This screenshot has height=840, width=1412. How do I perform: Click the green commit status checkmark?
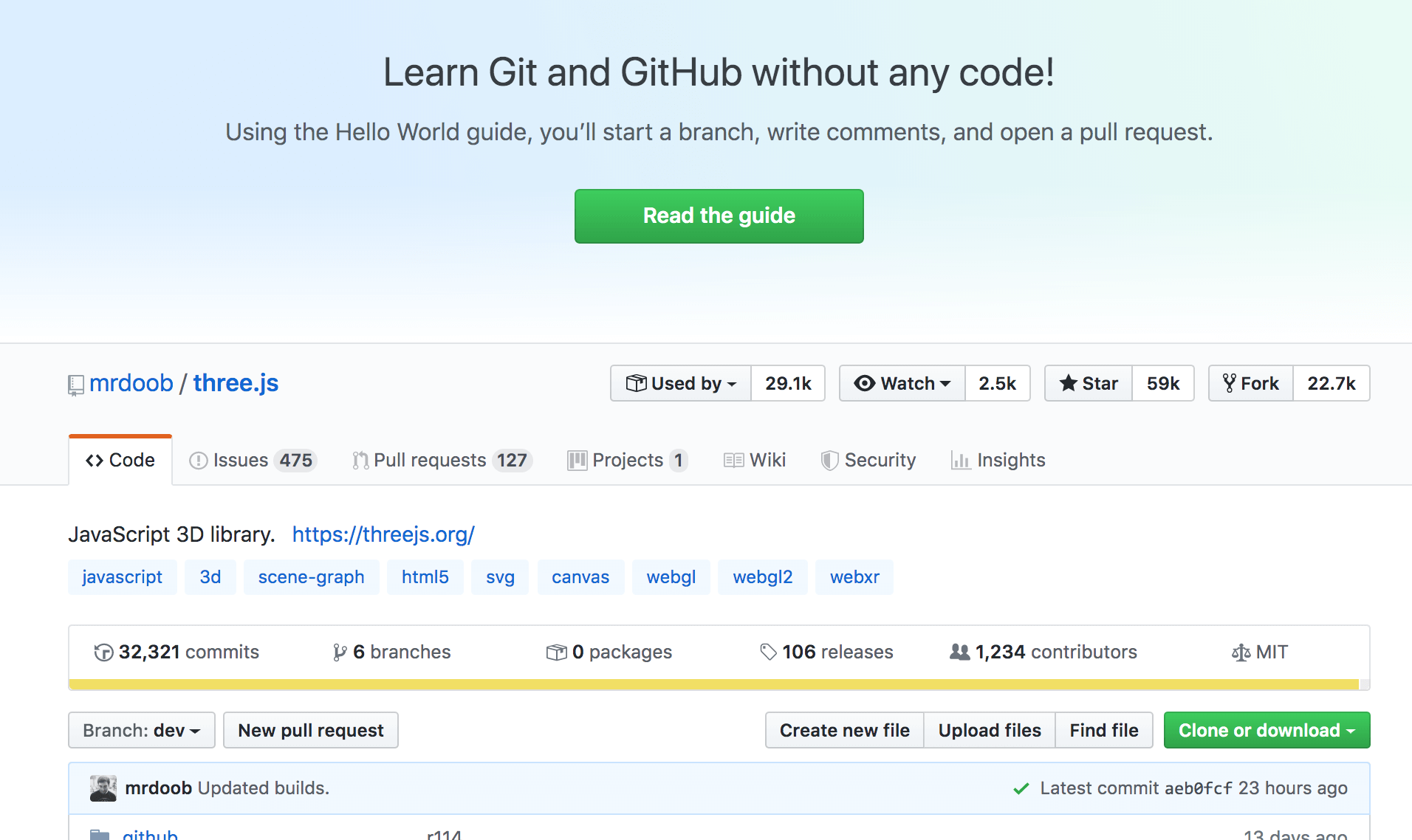pos(1021,788)
